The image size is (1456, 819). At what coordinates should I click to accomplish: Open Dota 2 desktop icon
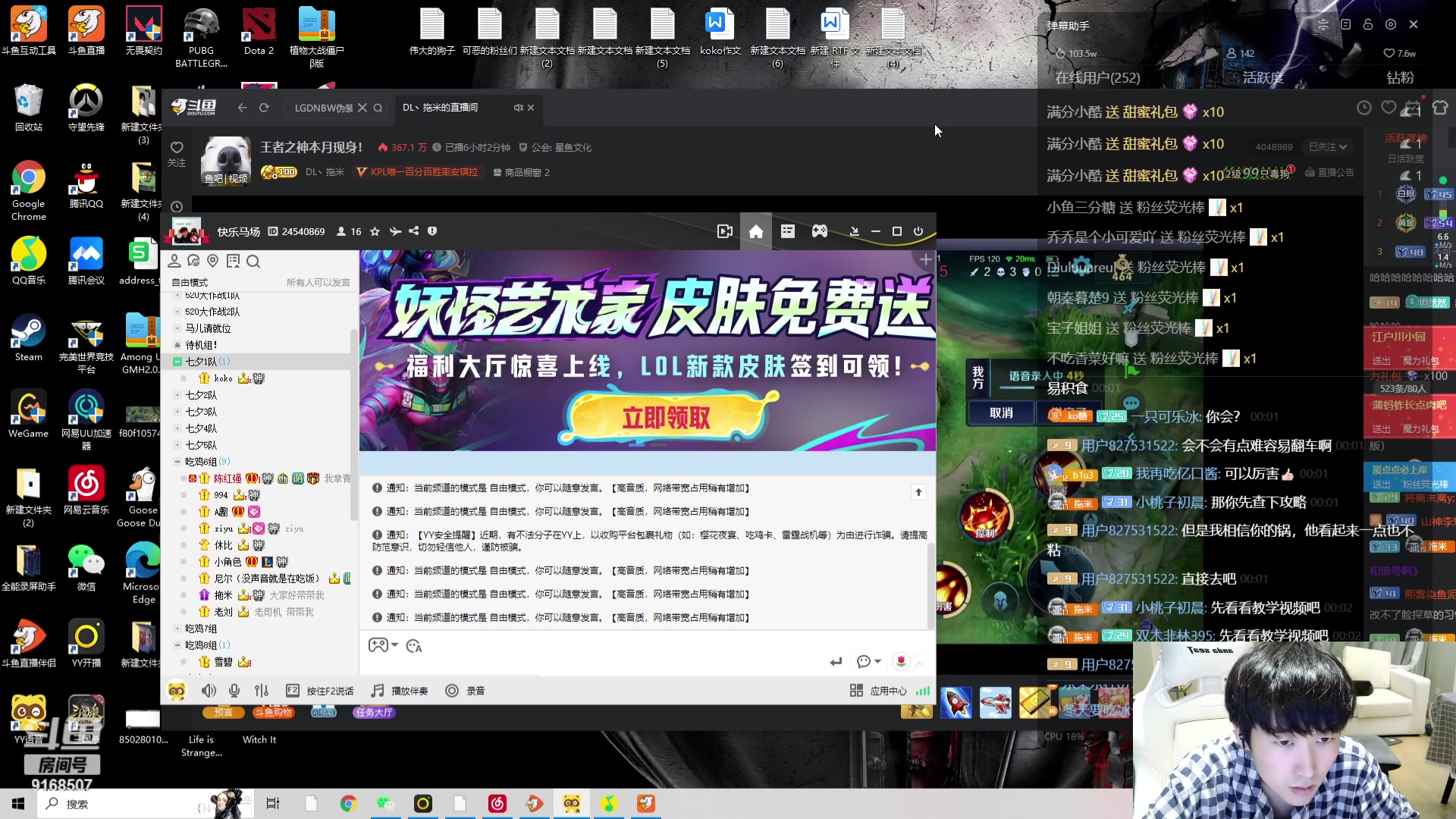pyautogui.click(x=259, y=32)
